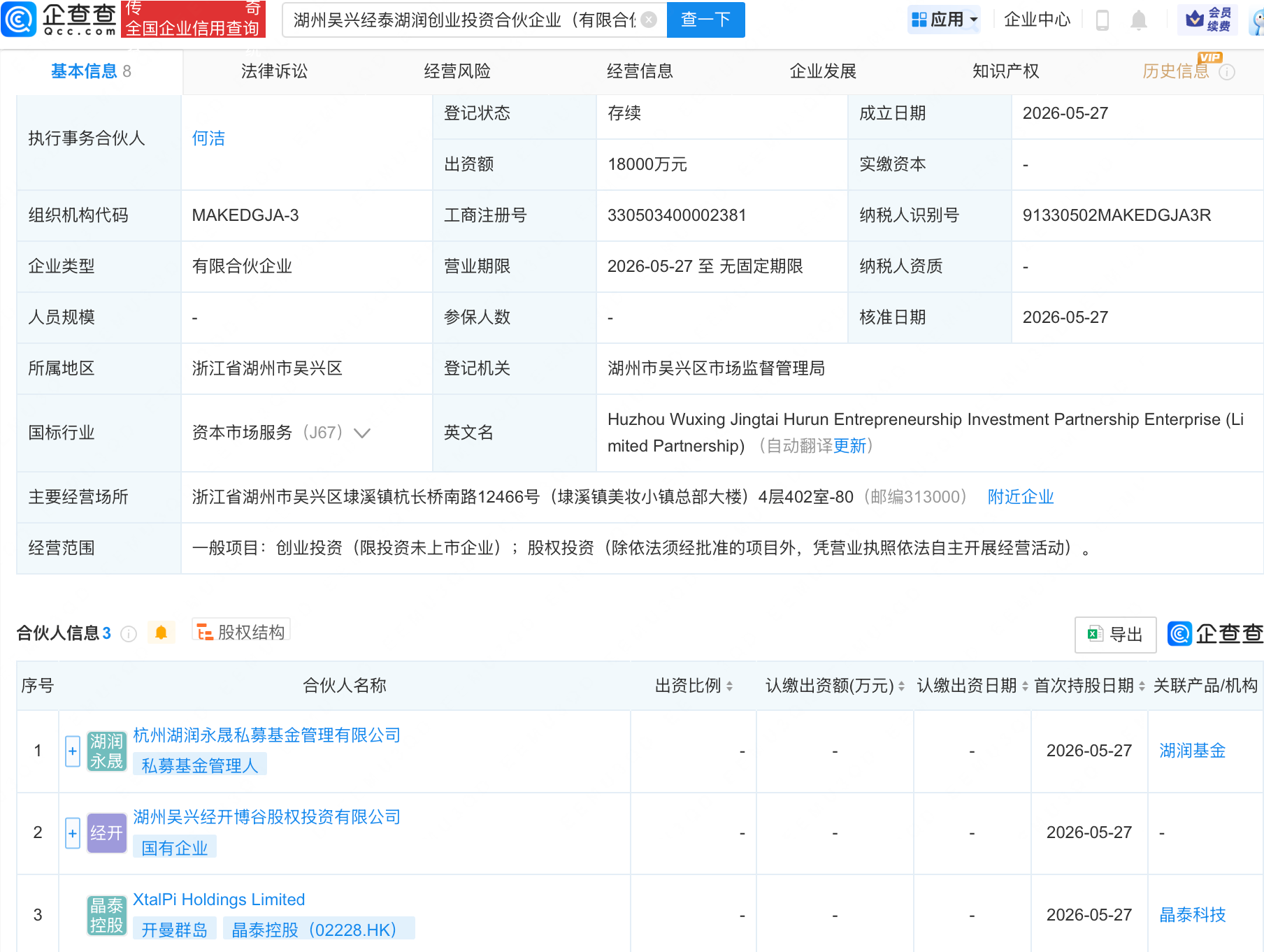Click 湖润永晟 logo thumbnail
The height and width of the screenshot is (952, 1264).
107,751
